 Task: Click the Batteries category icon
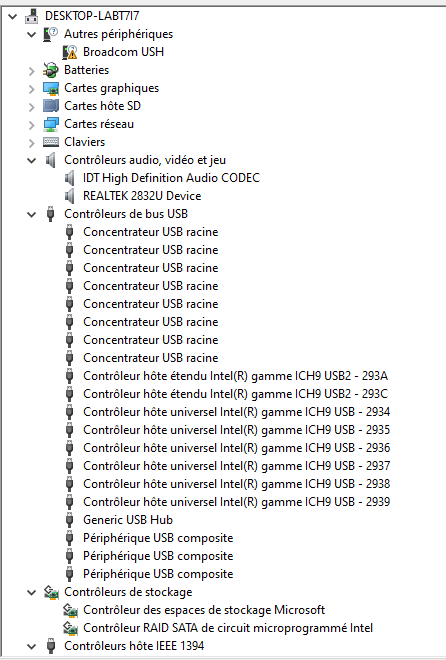51,70
